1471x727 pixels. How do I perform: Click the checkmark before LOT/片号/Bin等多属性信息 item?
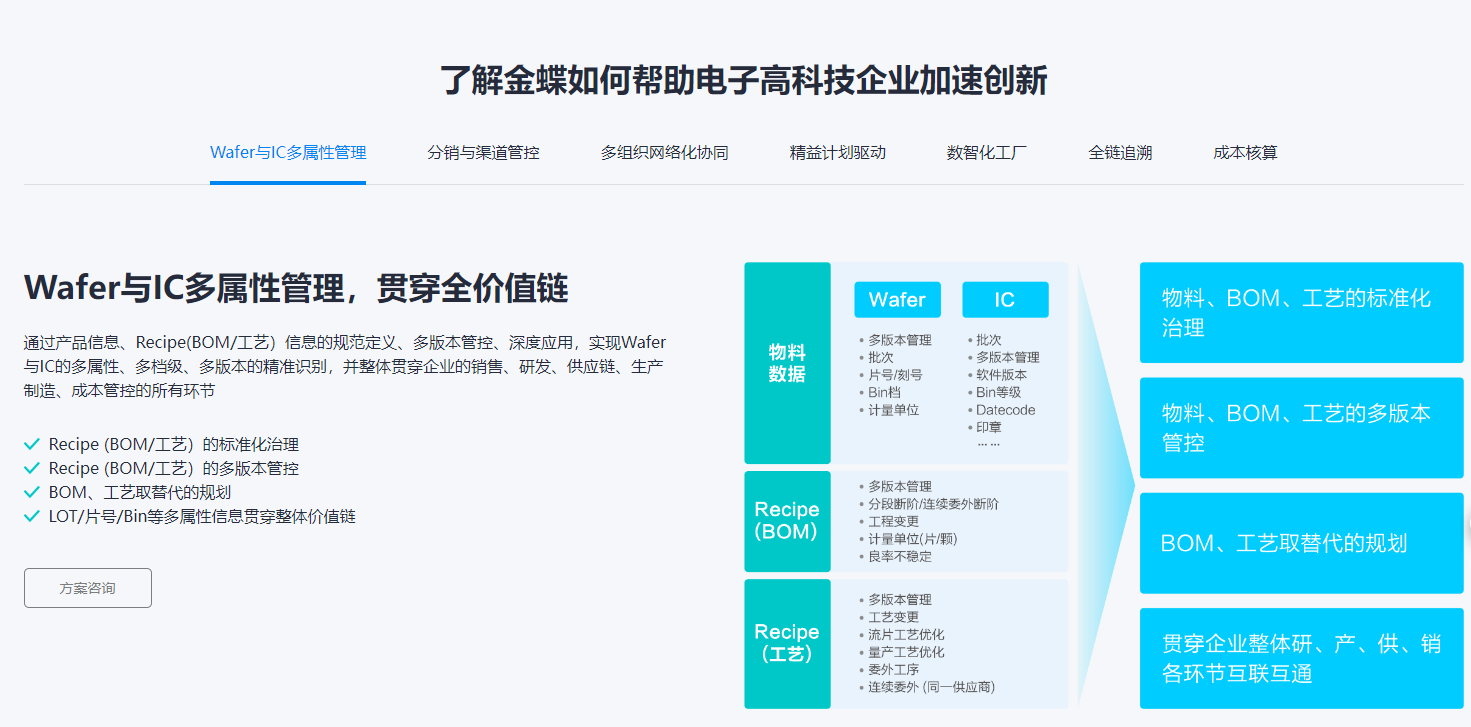pyautogui.click(x=33, y=517)
